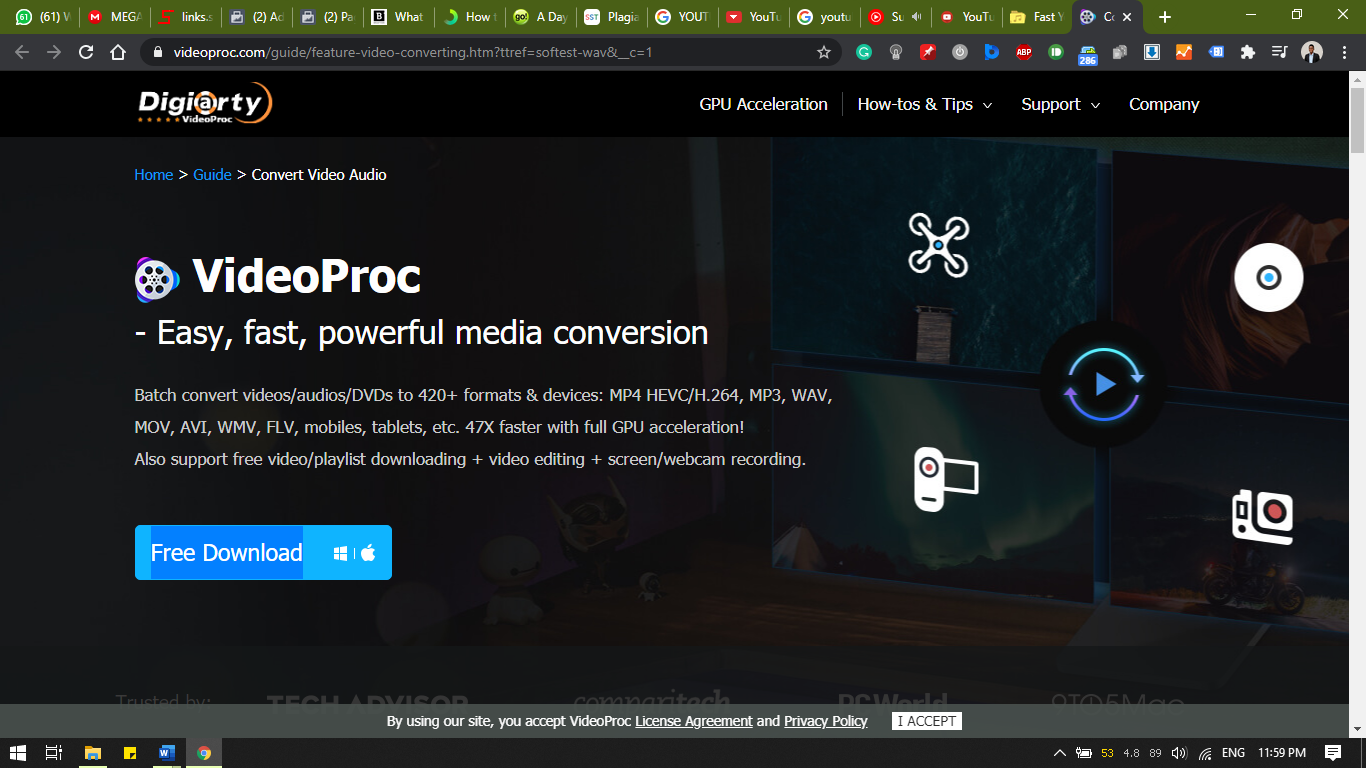Open the AdBlock Plus extension
1366x768 pixels.
1024,52
